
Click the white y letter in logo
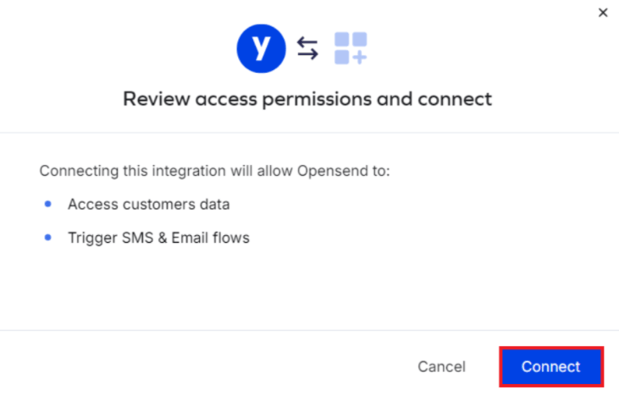[261, 48]
